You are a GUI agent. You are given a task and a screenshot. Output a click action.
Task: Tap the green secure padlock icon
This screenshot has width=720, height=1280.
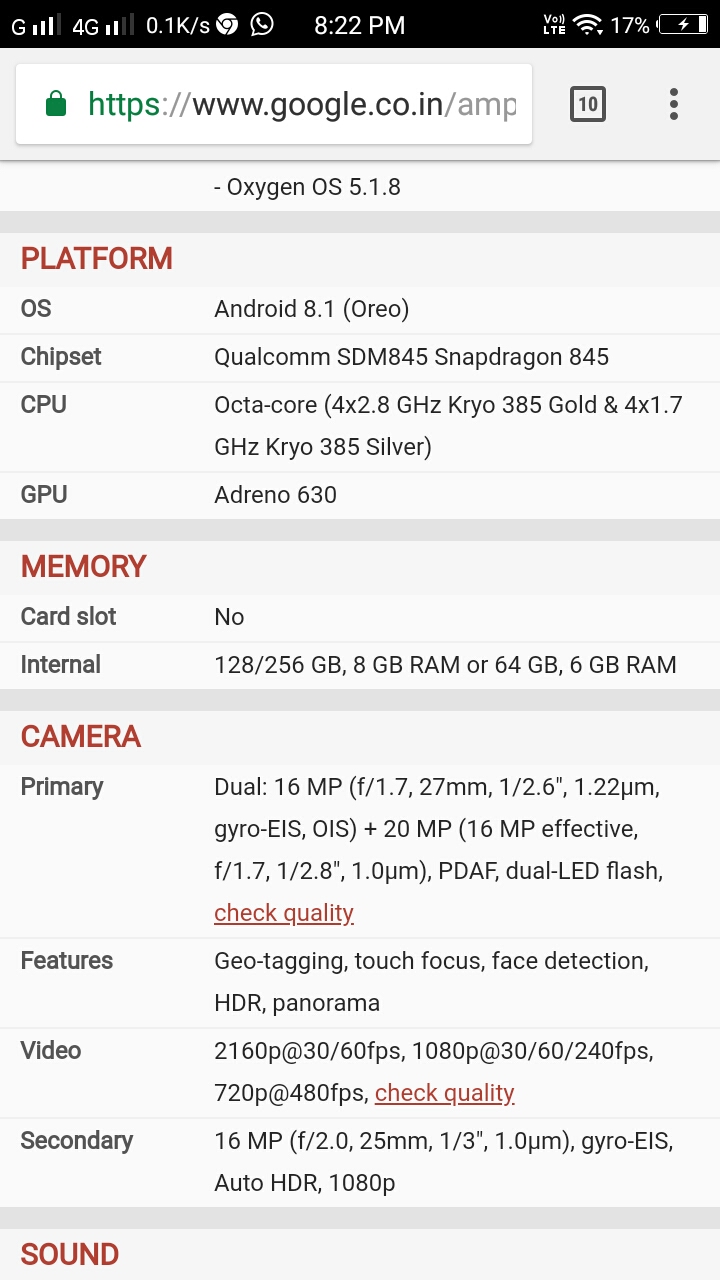tap(56, 104)
